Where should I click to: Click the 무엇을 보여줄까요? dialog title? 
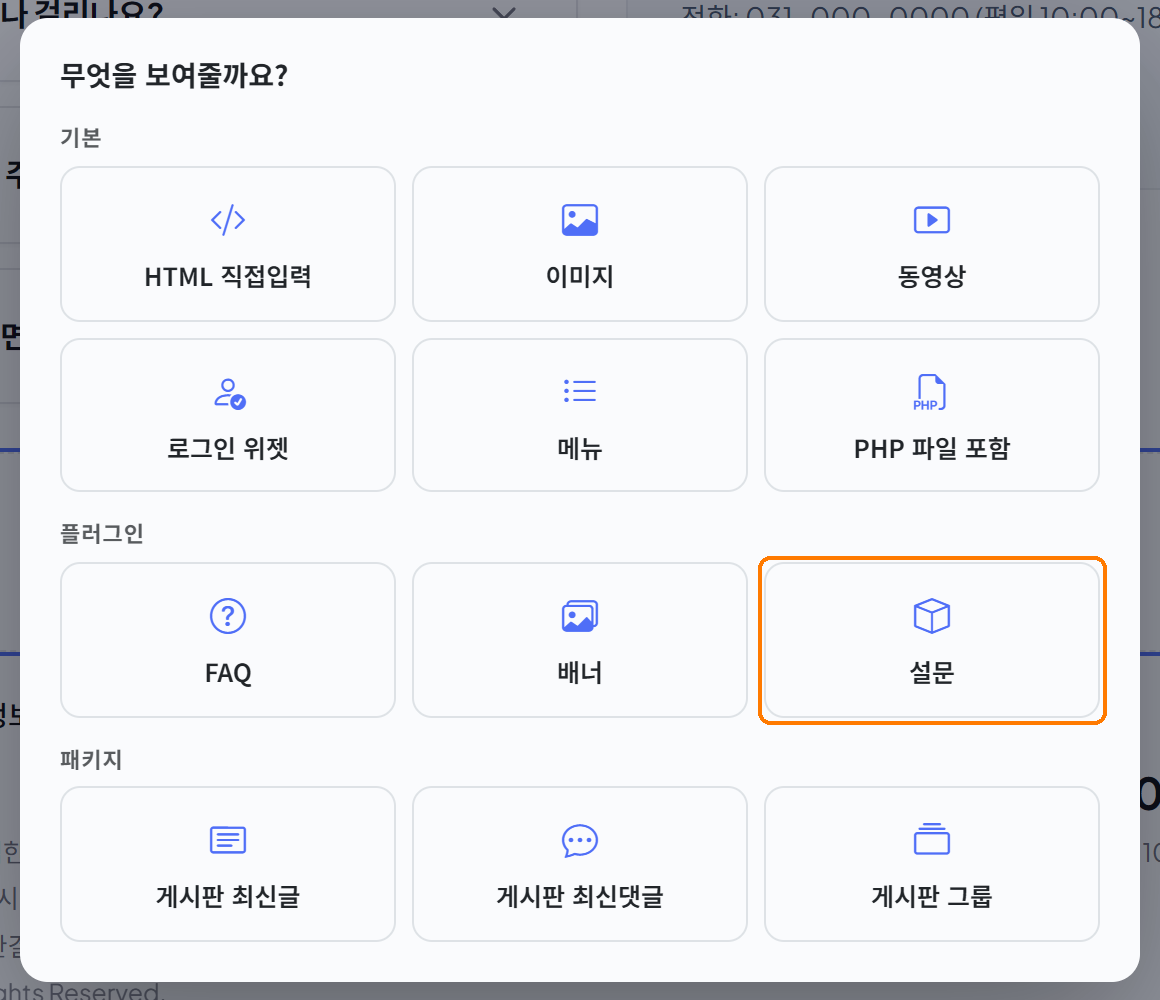click(174, 75)
